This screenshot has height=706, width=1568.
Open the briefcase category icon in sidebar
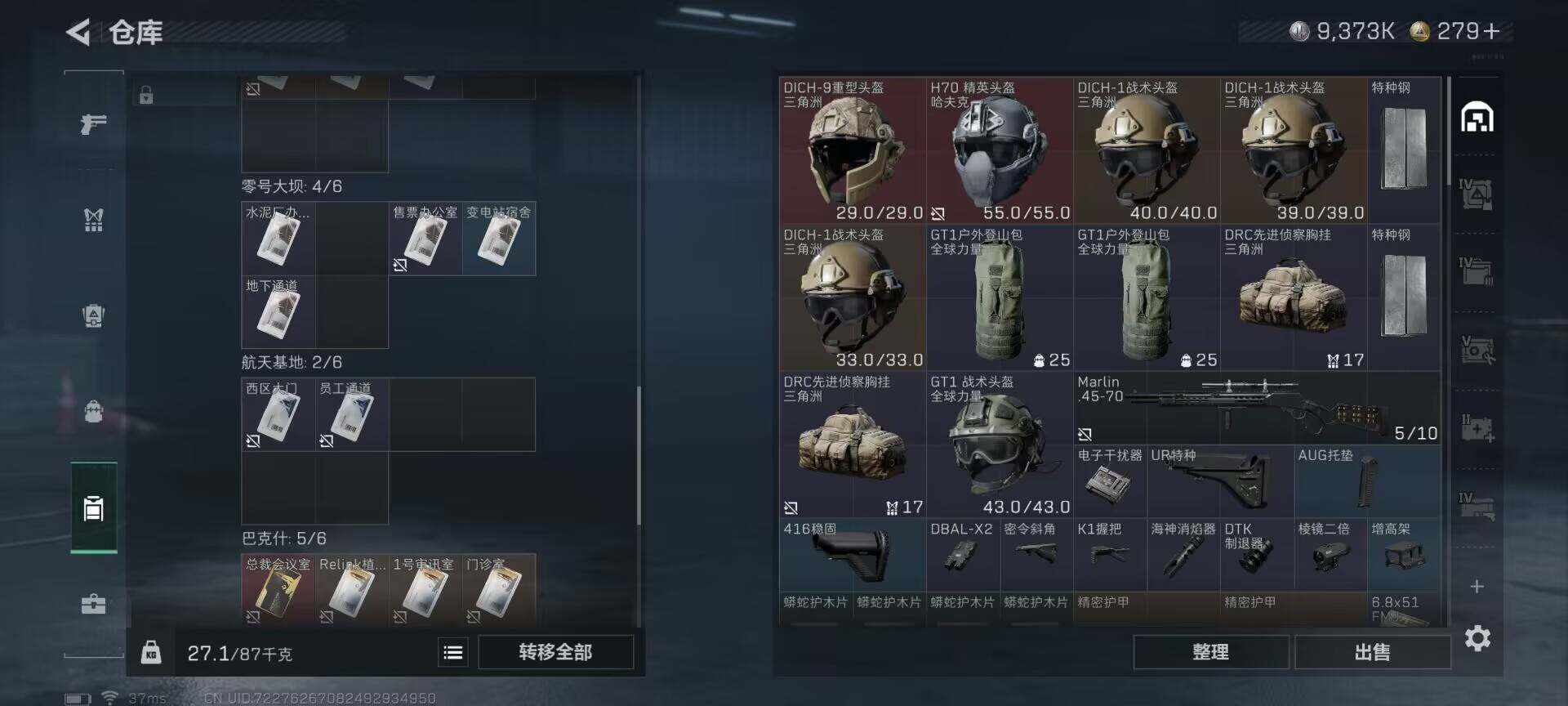click(93, 604)
